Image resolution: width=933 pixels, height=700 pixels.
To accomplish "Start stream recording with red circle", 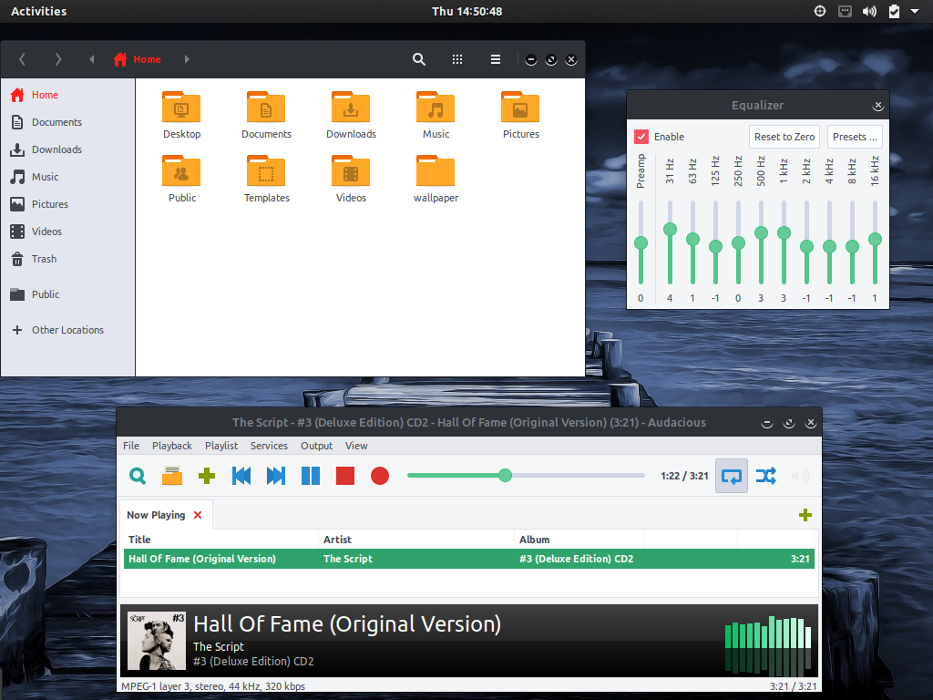I will (x=380, y=476).
